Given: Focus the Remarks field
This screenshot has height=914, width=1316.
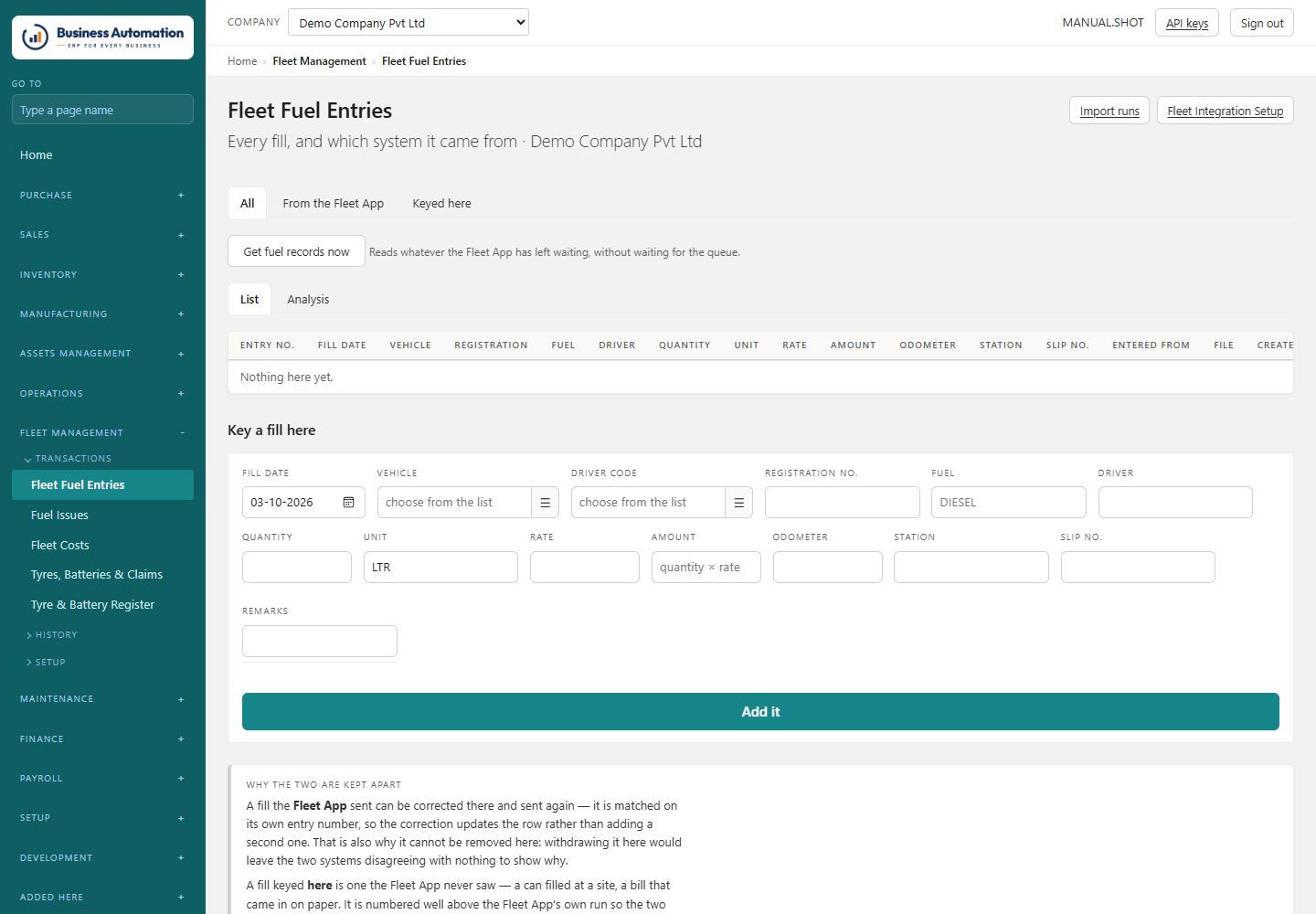Looking at the screenshot, I should pos(320,642).
